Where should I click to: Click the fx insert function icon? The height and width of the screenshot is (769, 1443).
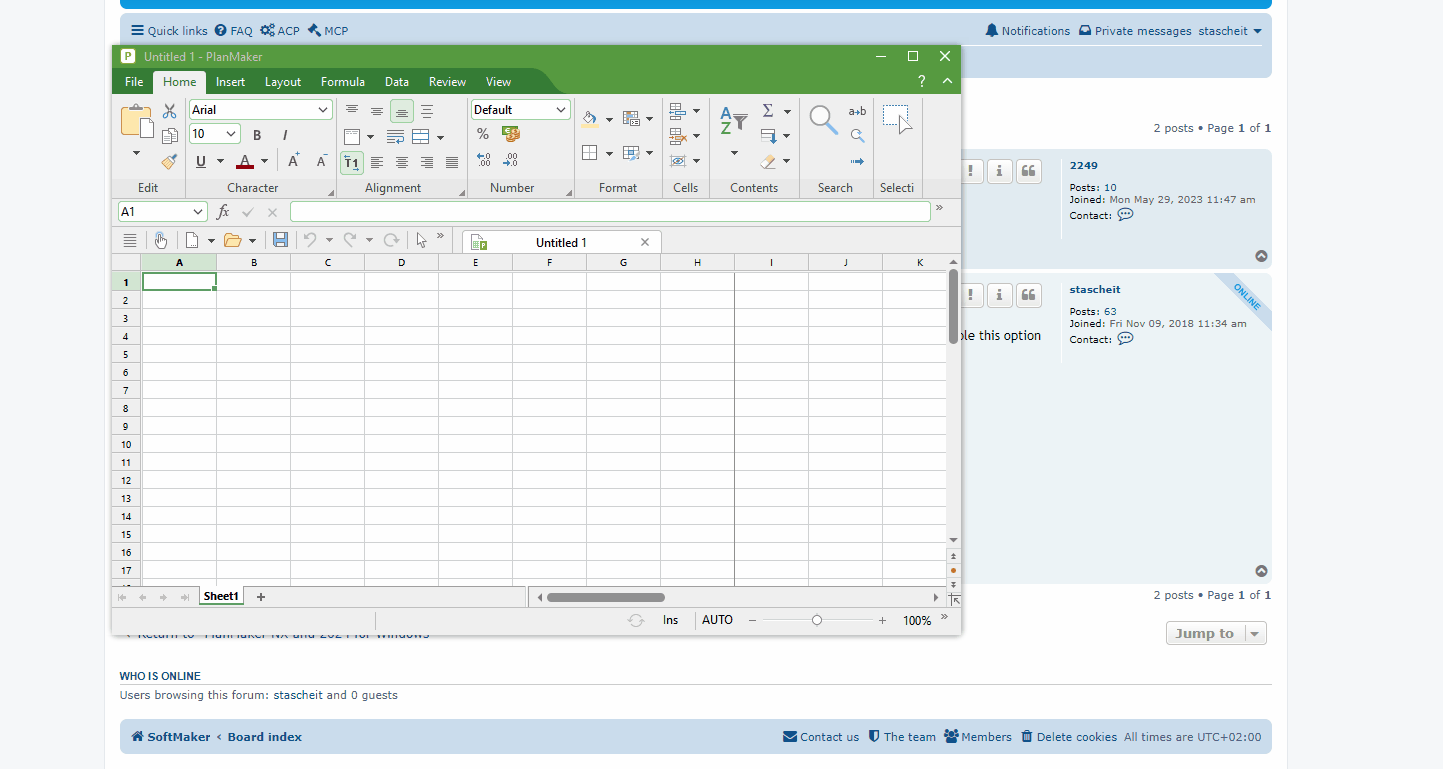(223, 212)
